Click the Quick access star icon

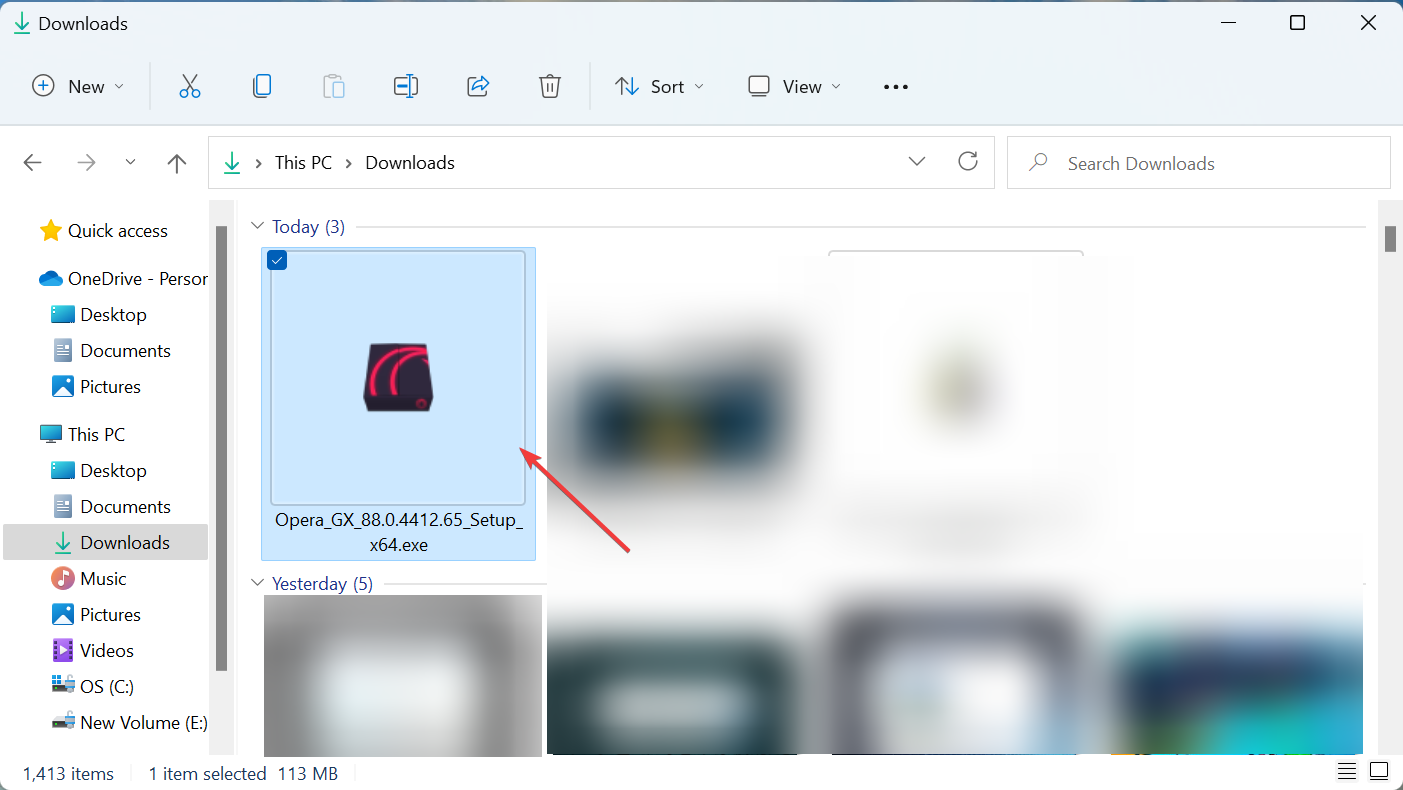click(50, 231)
